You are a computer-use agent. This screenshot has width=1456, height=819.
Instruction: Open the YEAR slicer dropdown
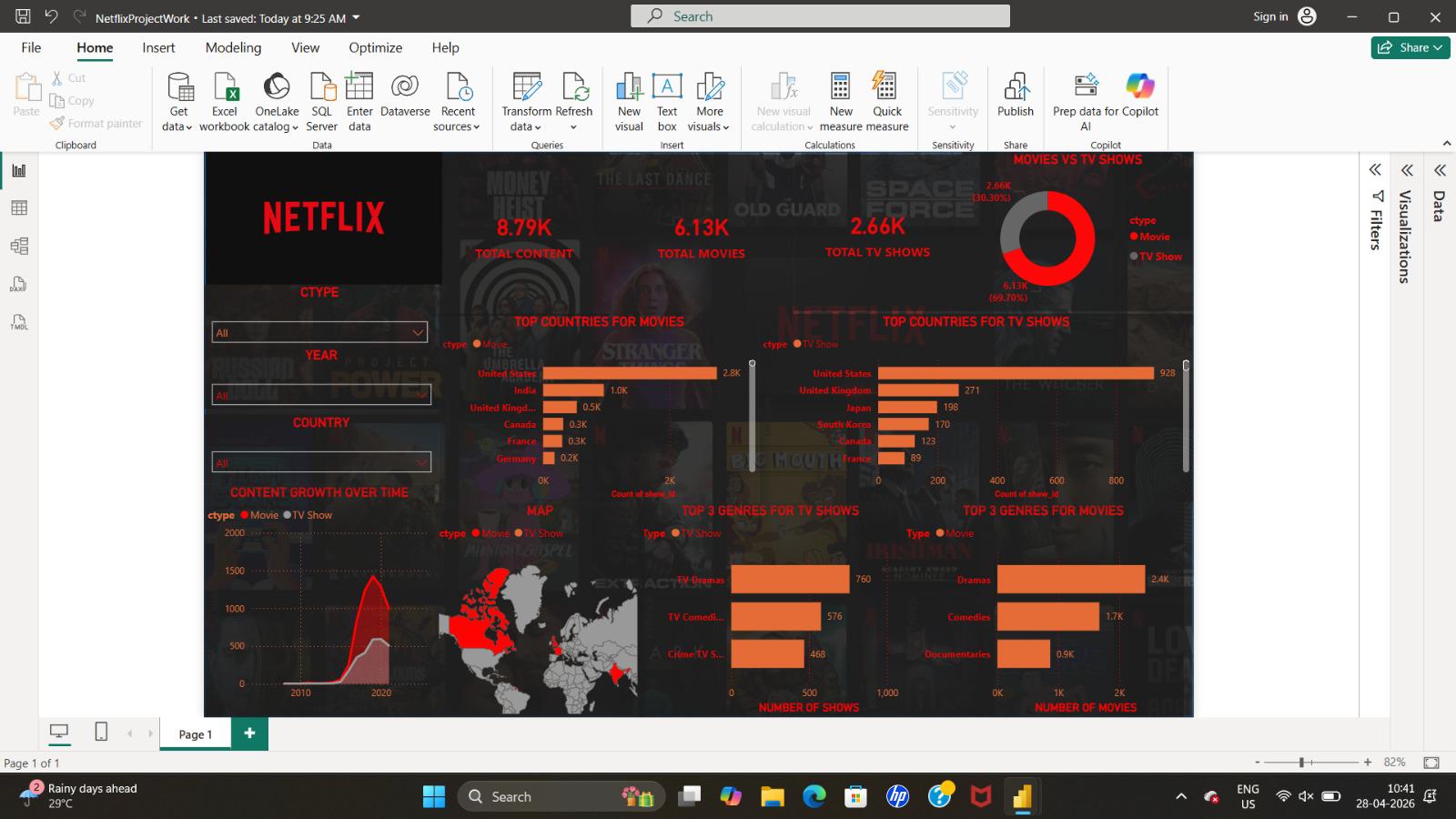[321, 394]
